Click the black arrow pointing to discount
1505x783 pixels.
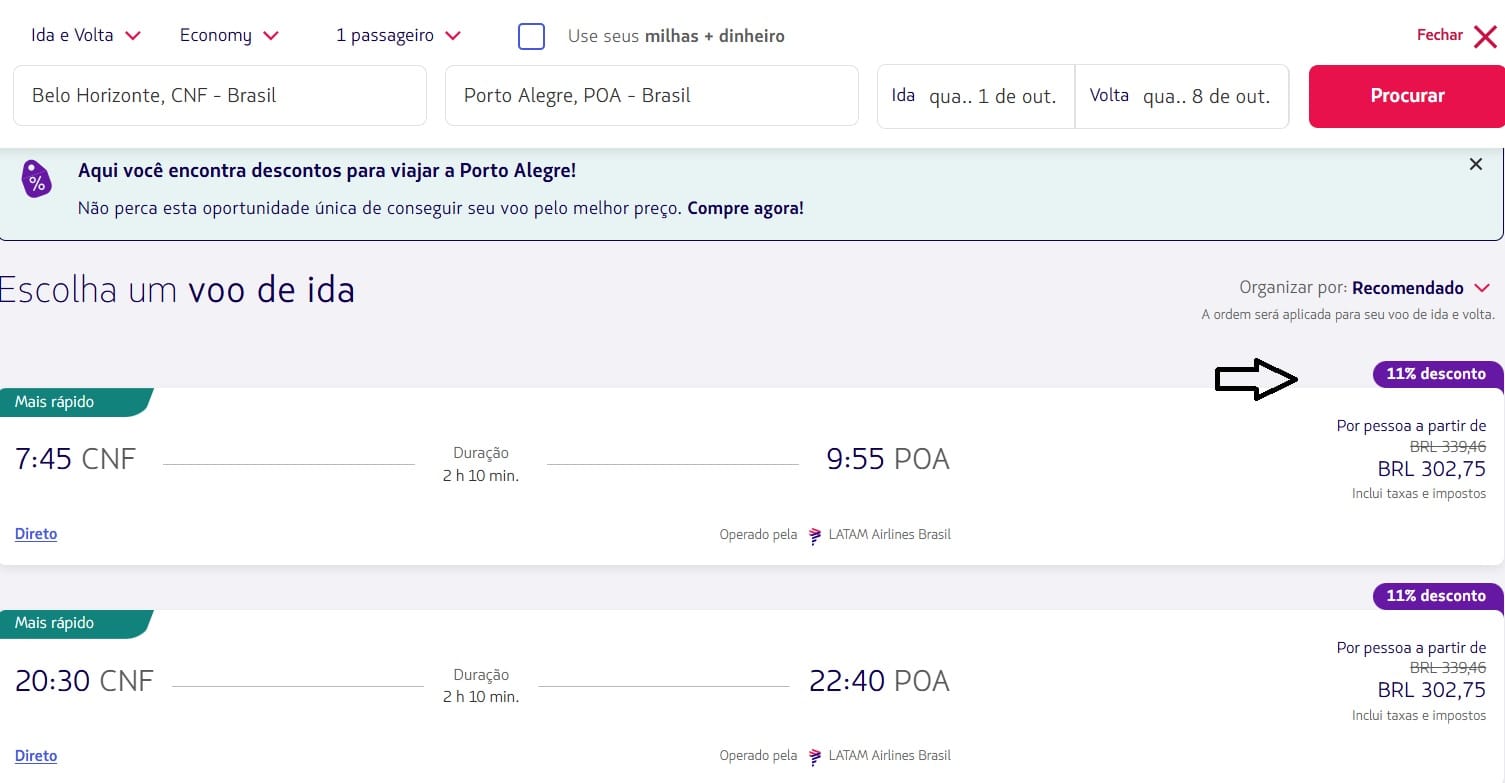pos(1255,380)
